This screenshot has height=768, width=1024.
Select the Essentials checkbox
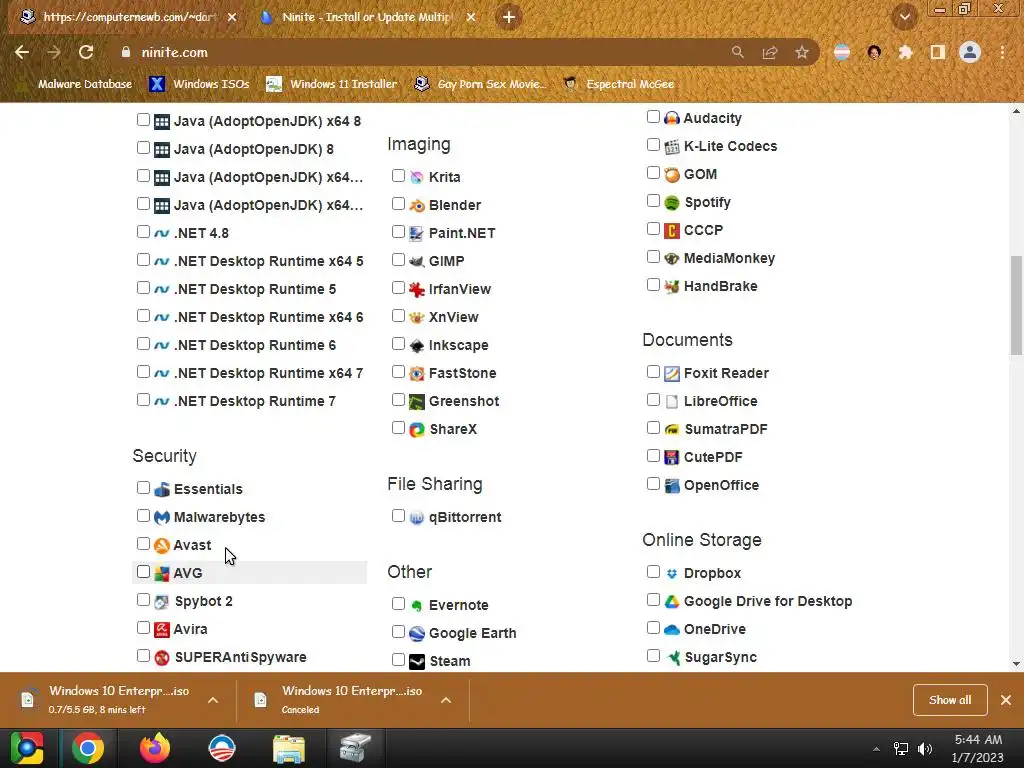coord(143,488)
